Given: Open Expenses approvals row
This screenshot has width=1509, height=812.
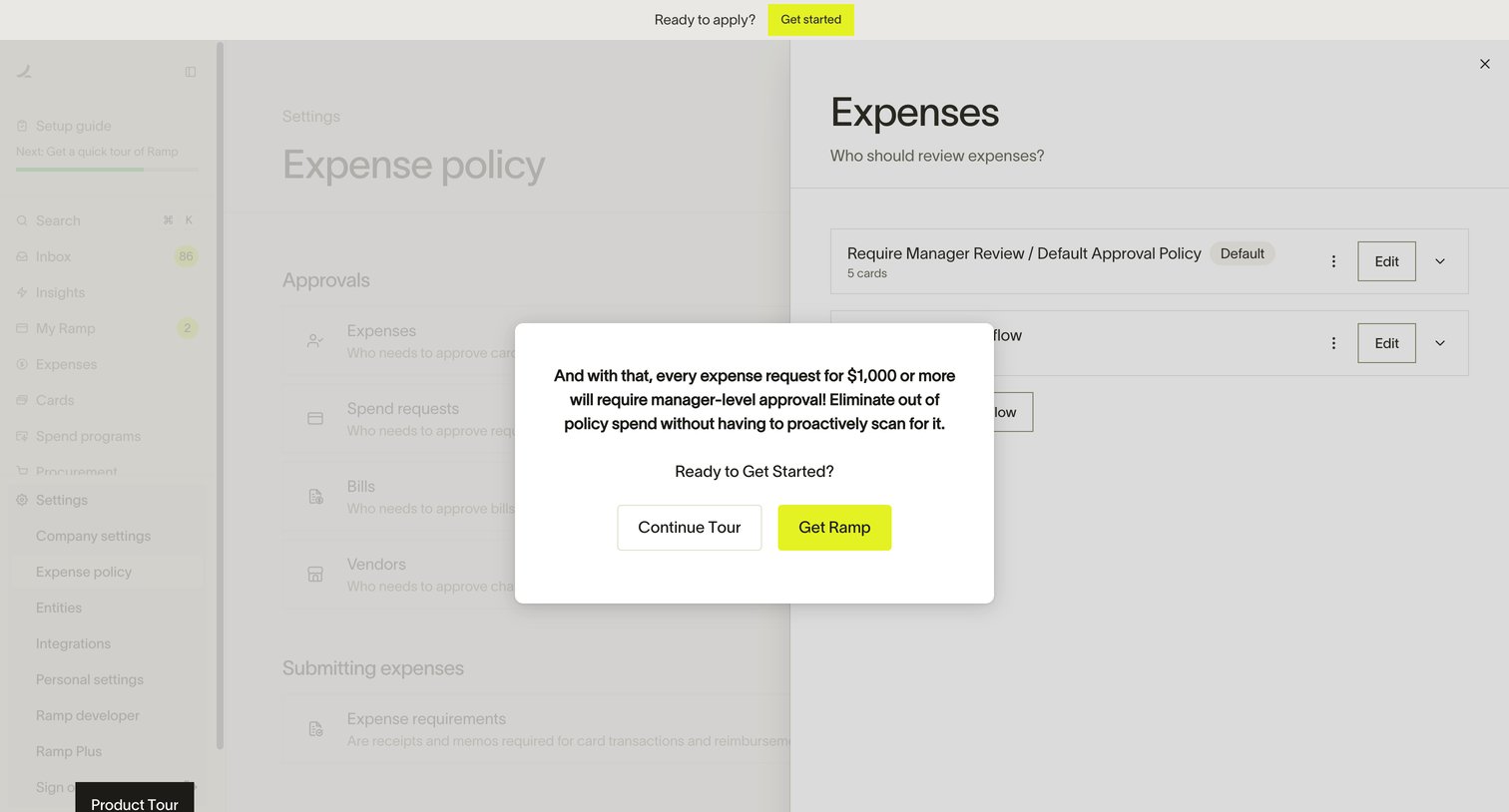Looking at the screenshot, I should point(536,341).
